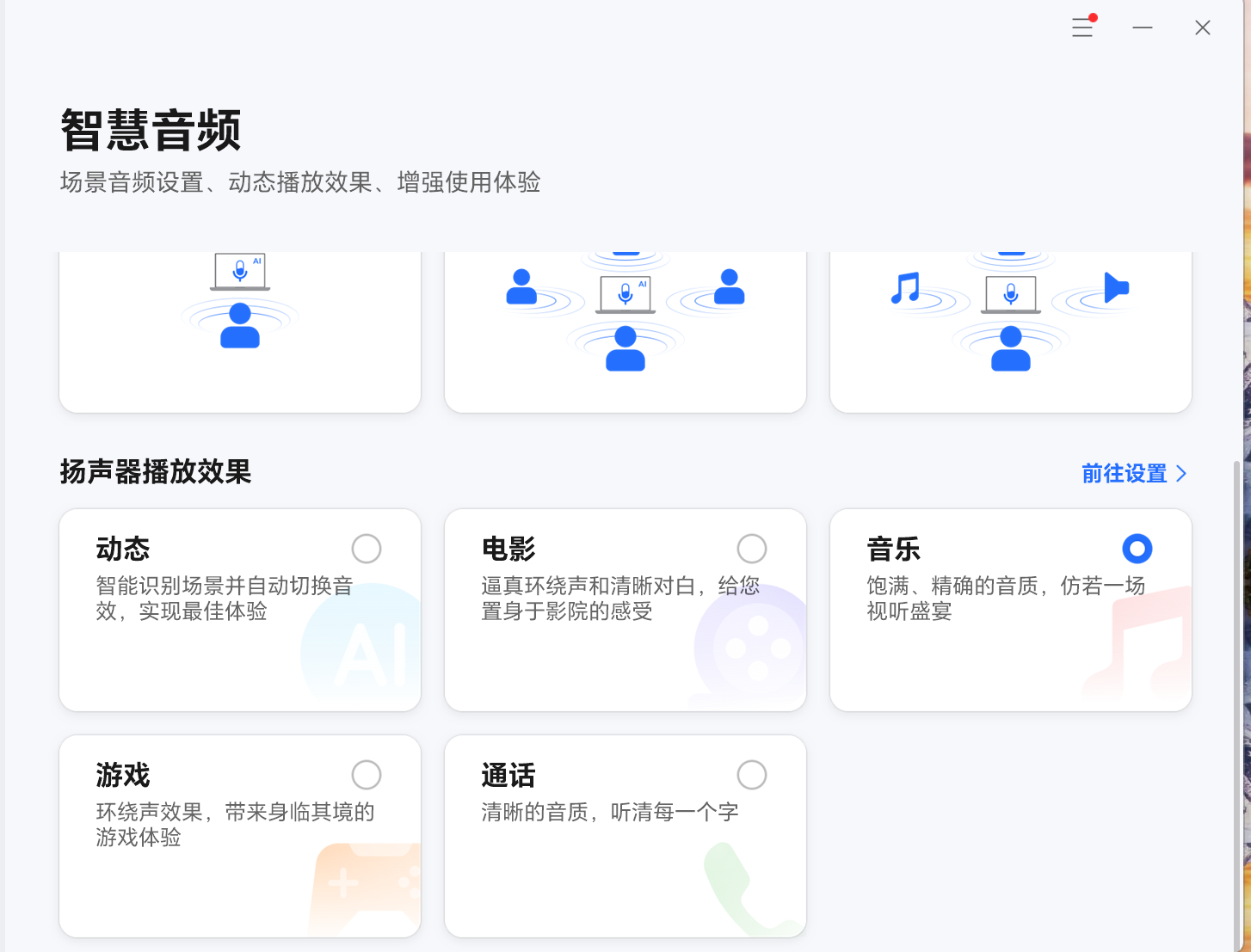
Task: Select the 动态 speaker effect radio button
Action: coord(367,549)
